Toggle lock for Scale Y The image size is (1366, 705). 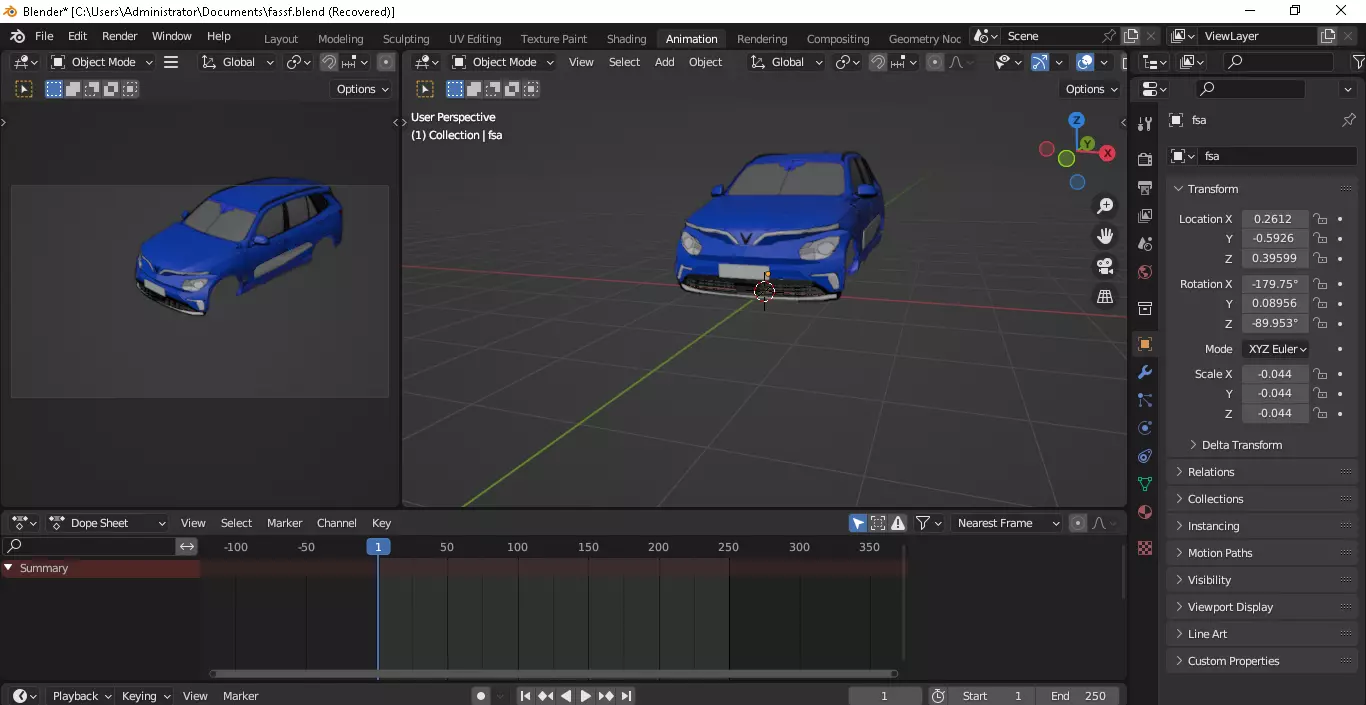pos(1320,394)
